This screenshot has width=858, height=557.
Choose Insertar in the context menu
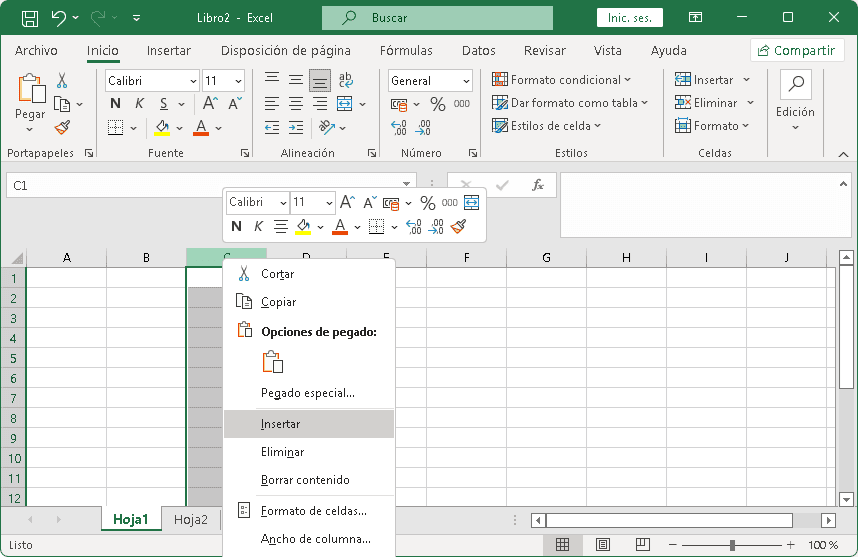(x=309, y=424)
